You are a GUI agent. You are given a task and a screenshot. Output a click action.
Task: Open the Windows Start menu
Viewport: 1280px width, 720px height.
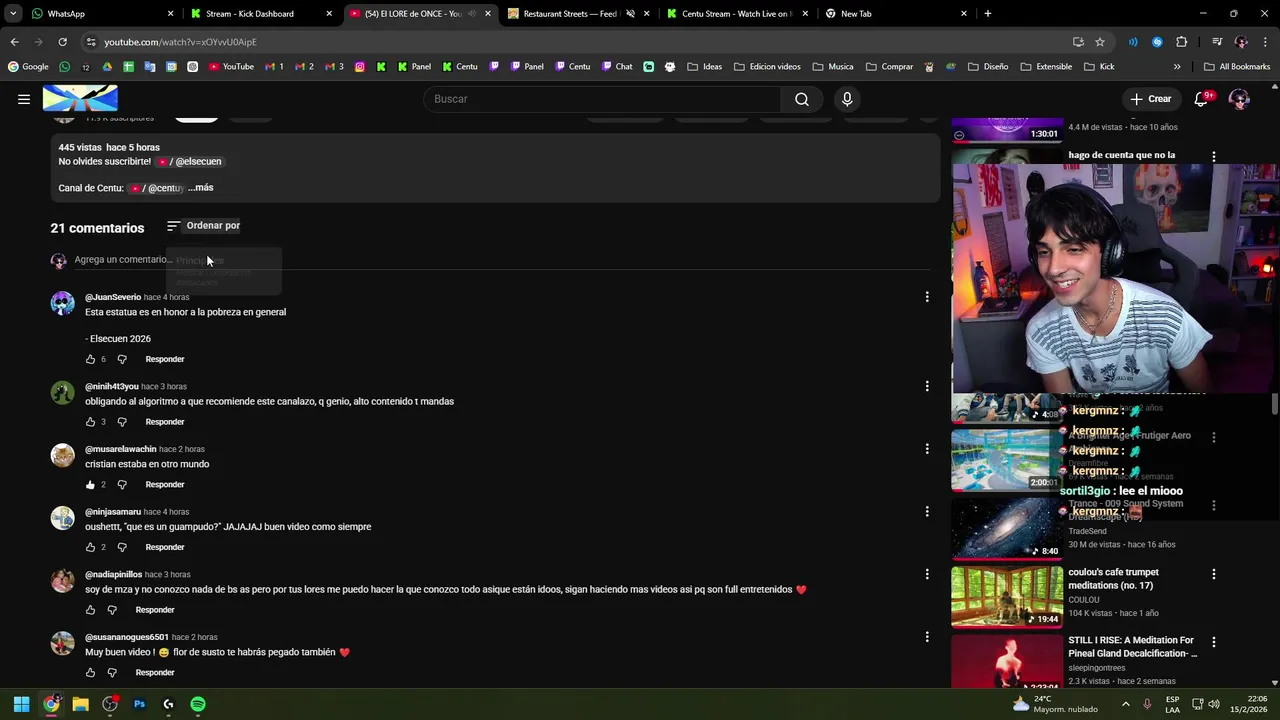(x=21, y=704)
